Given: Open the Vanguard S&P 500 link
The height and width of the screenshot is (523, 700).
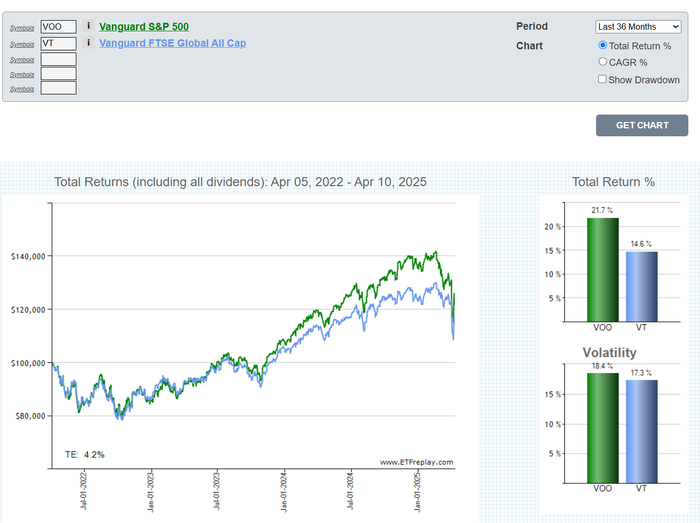Looking at the screenshot, I should (144, 26).
